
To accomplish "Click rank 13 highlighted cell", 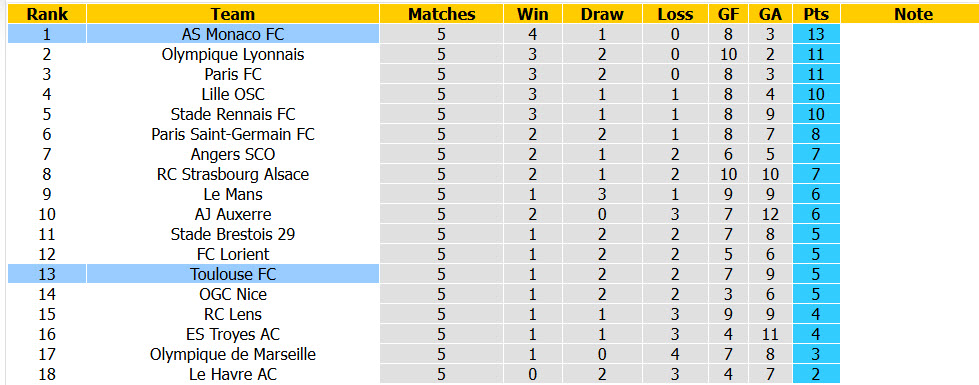I will 47,274.
